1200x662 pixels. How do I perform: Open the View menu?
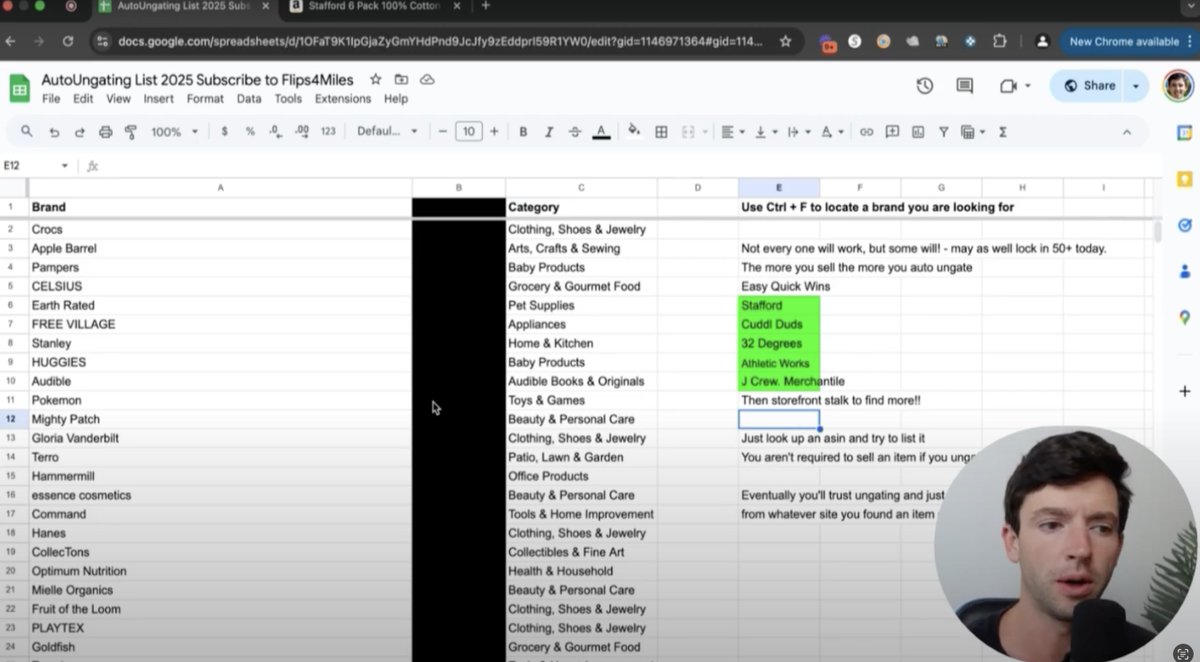(118, 99)
